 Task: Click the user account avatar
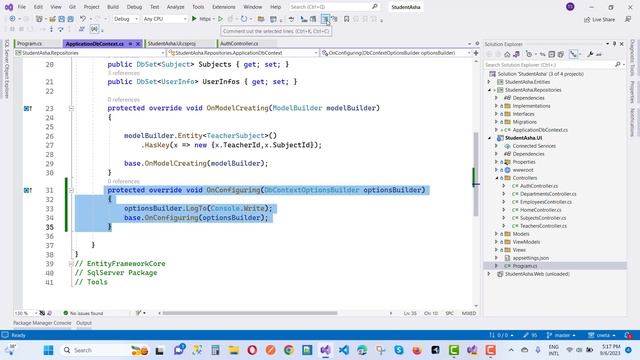tap(570, 7)
